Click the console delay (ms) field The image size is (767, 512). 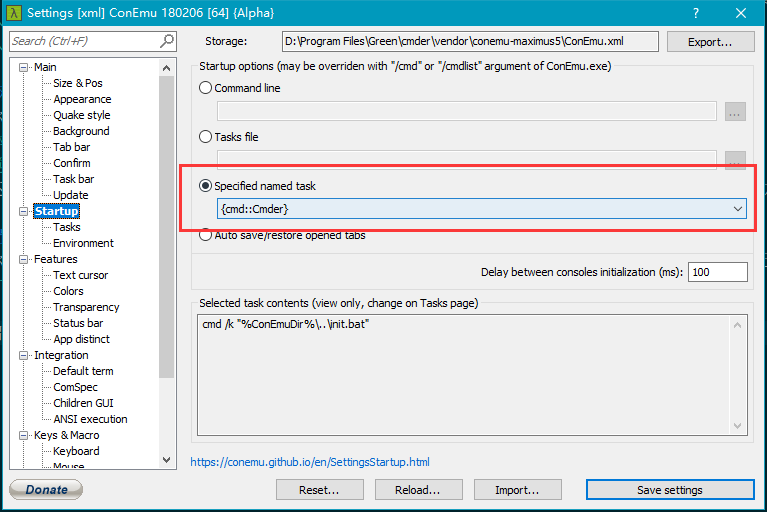(718, 272)
